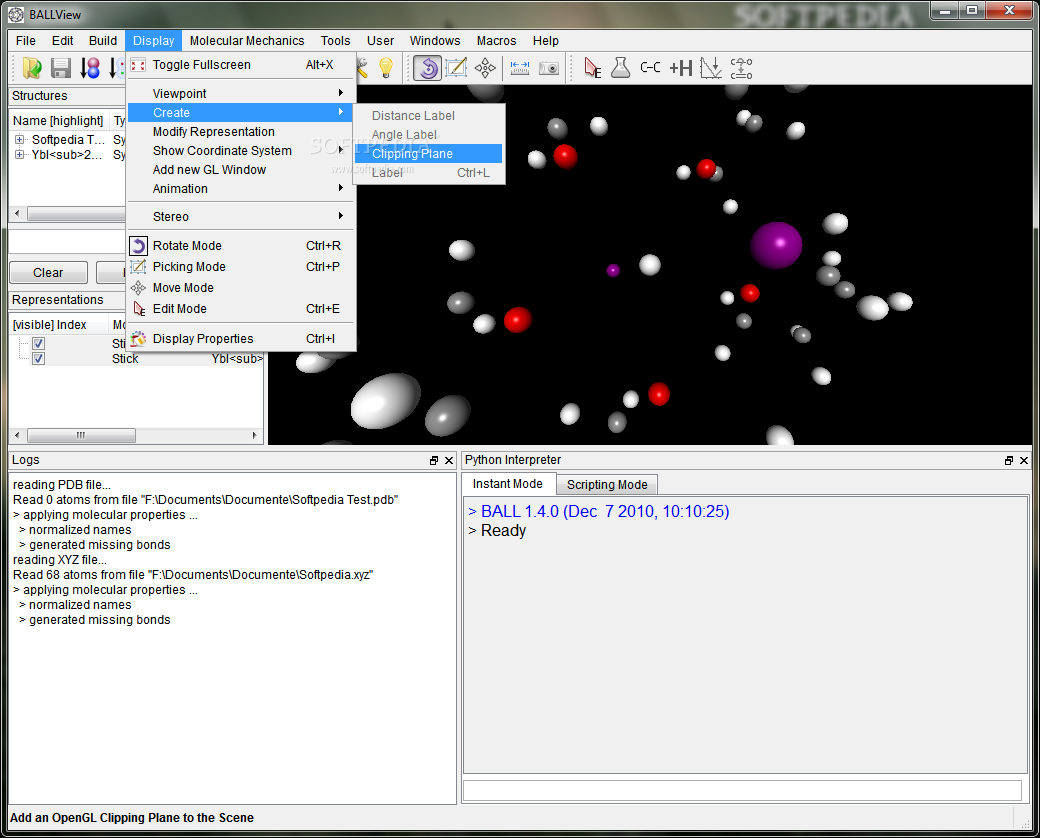Click the Save floppy disk icon
Image resolution: width=1040 pixels, height=838 pixels.
[x=61, y=68]
